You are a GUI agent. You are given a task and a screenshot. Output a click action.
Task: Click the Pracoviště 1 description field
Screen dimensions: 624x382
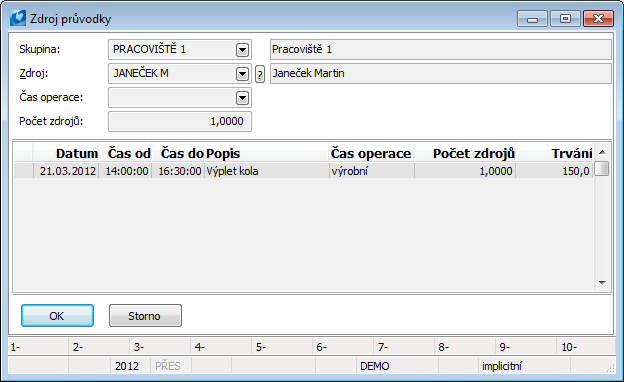click(441, 49)
